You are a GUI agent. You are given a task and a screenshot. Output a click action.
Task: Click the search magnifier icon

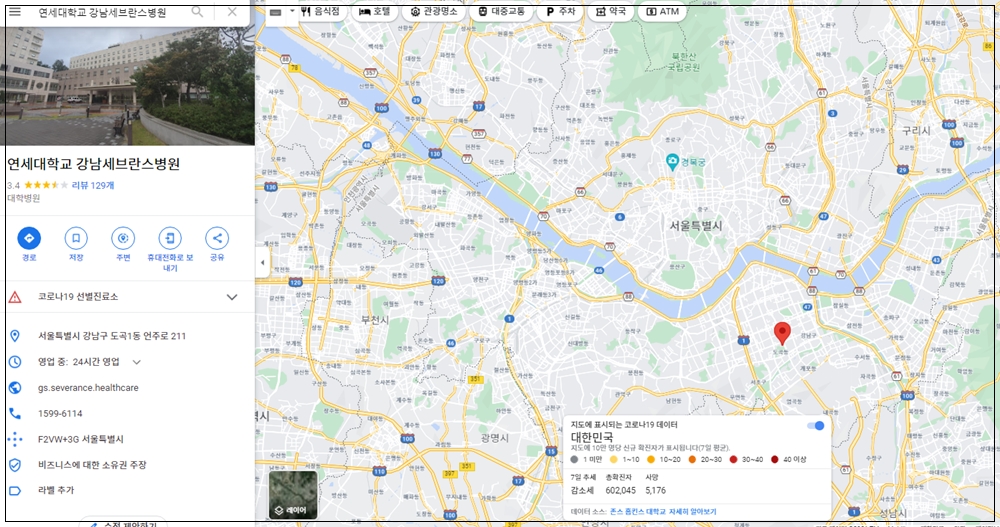click(198, 12)
